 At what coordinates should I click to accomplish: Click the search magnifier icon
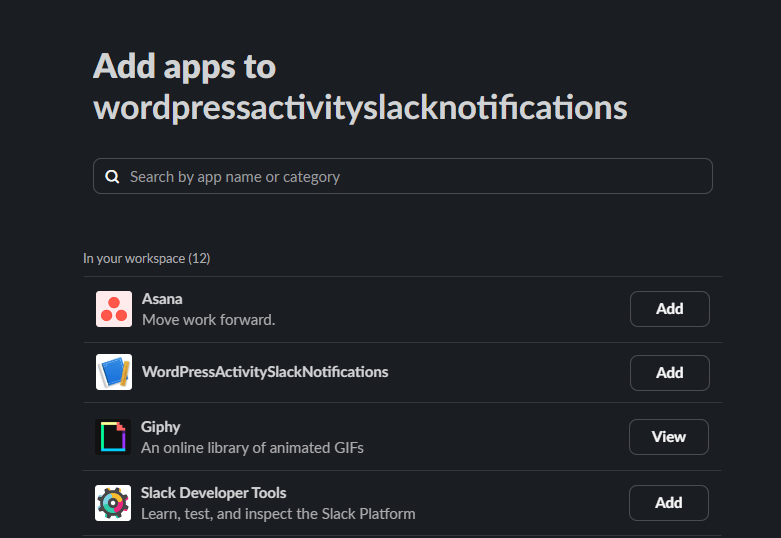(x=113, y=176)
